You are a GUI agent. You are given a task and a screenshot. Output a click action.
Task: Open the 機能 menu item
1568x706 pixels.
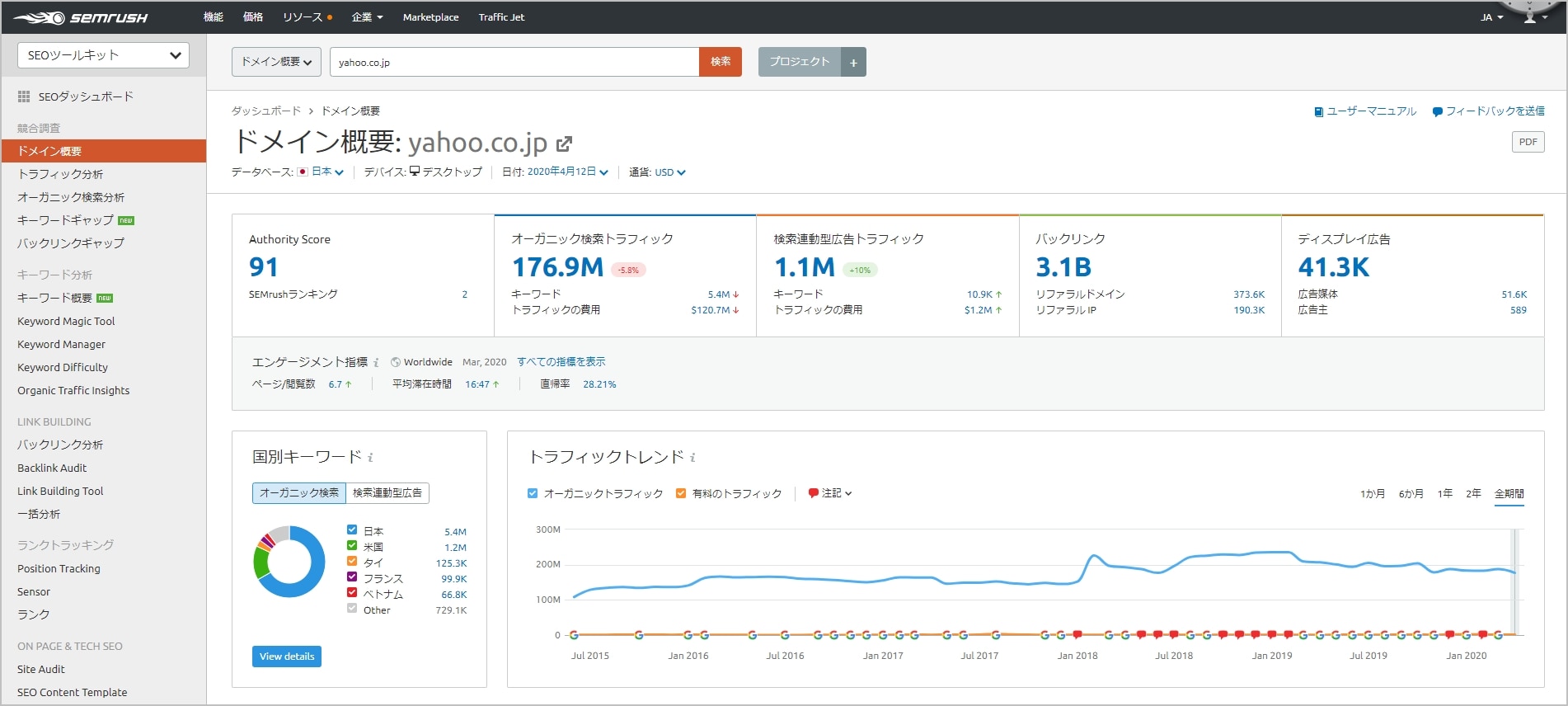point(214,17)
